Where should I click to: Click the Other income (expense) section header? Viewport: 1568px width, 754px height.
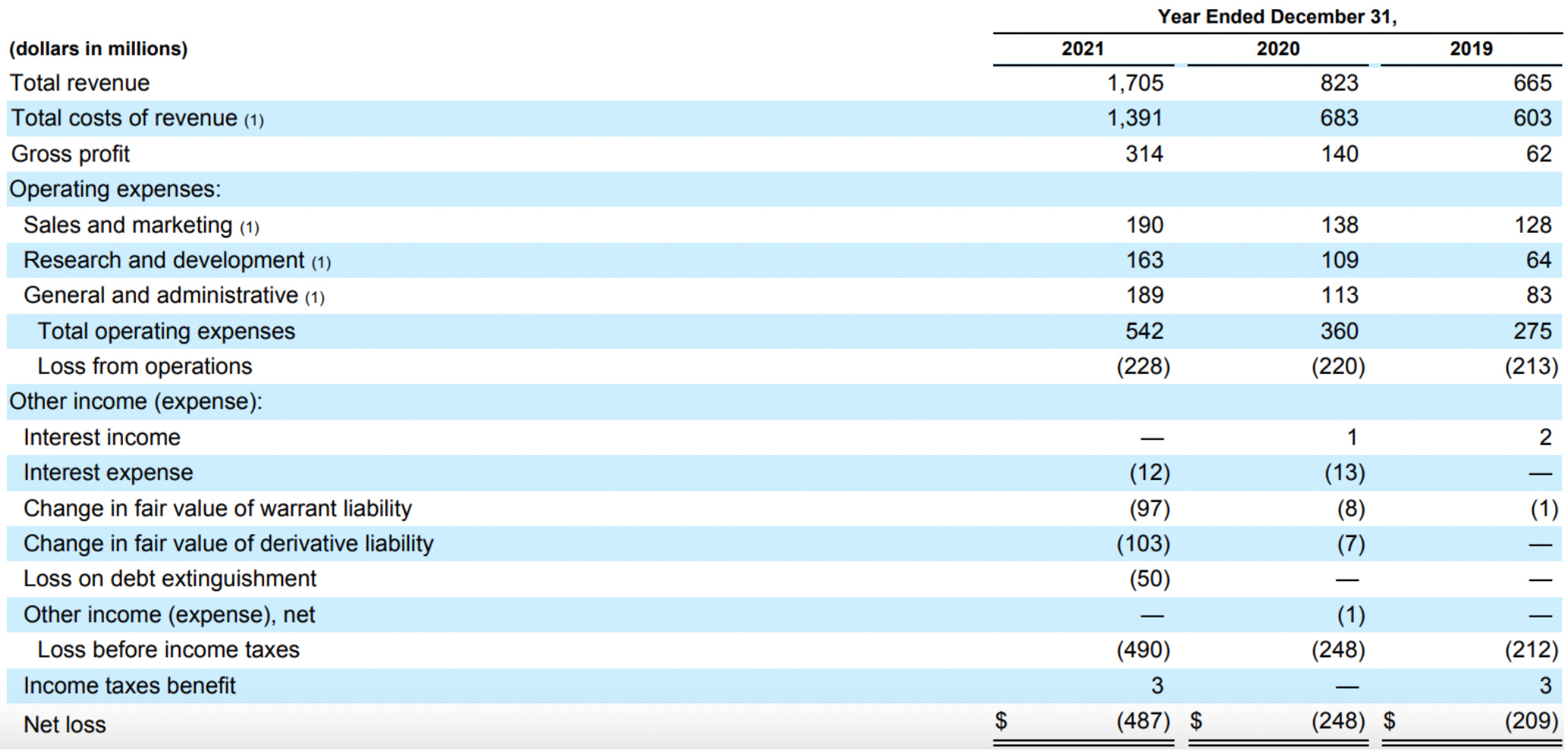point(137,402)
